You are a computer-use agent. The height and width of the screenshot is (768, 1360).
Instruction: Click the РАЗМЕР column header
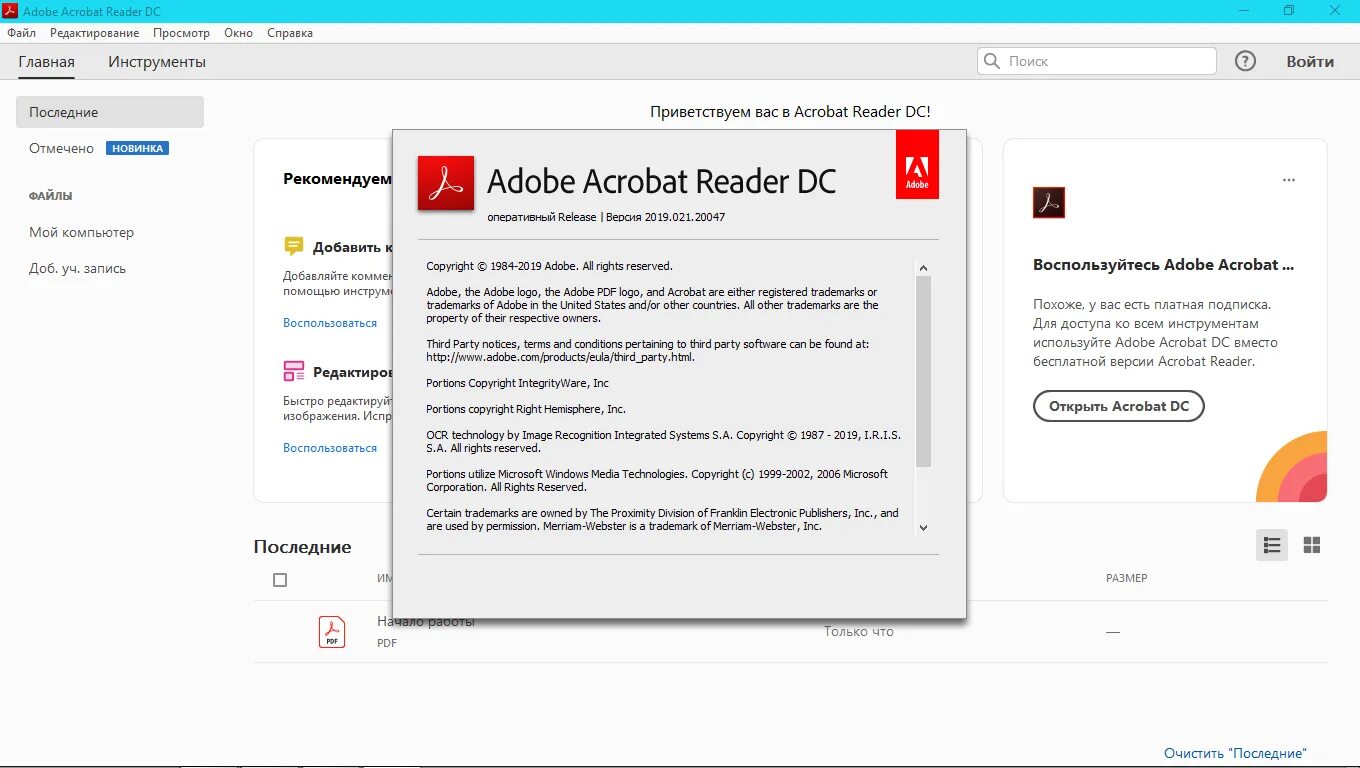[1126, 578]
